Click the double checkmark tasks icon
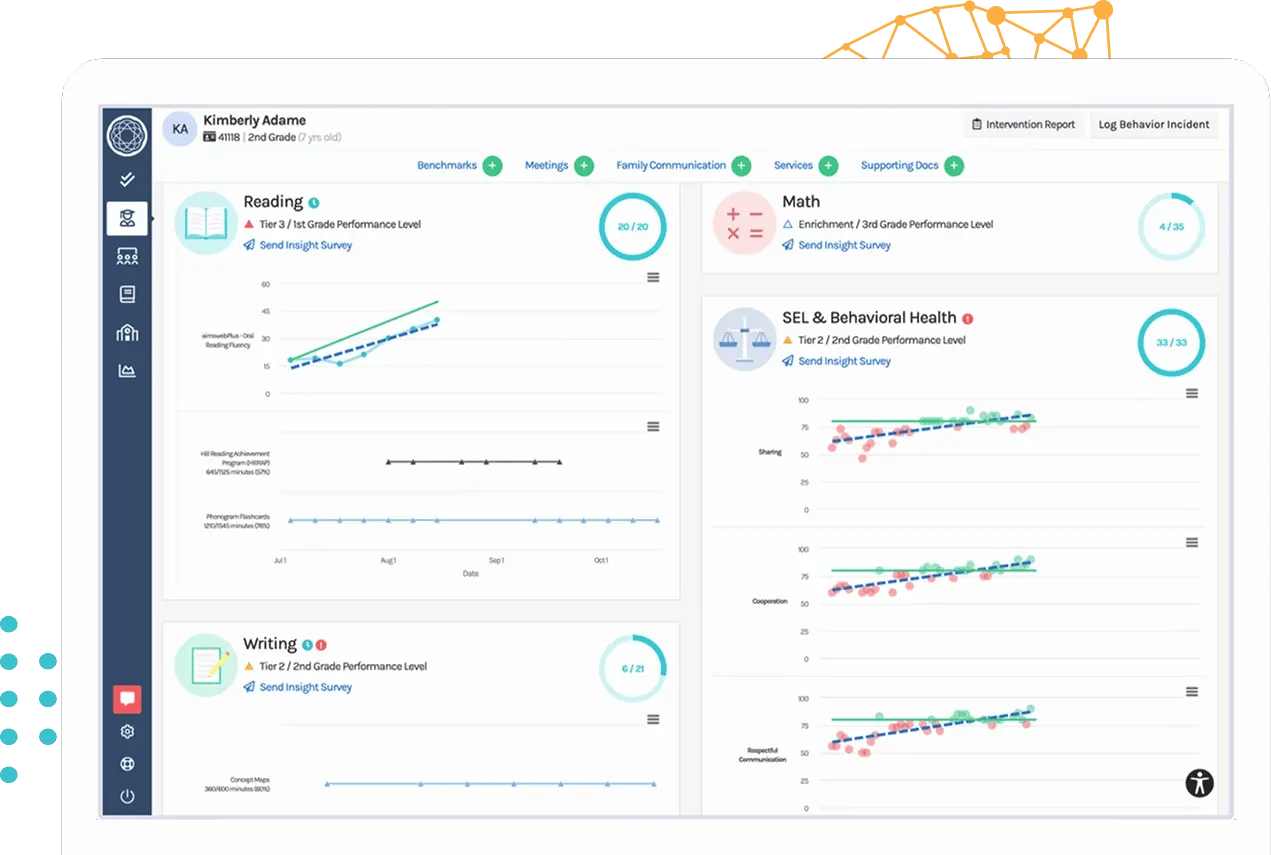Screen dimensions: 1271x855 [126, 182]
